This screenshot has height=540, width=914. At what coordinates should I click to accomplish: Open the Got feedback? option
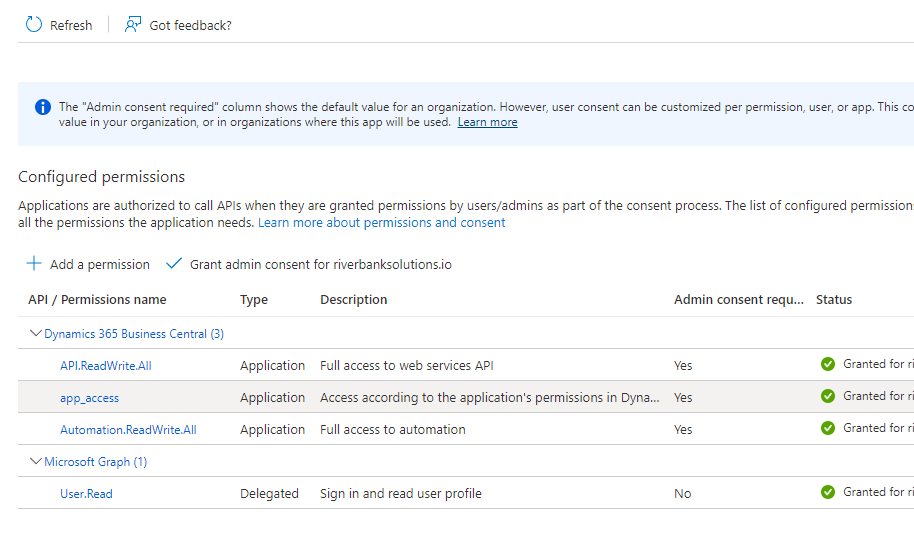(x=190, y=26)
